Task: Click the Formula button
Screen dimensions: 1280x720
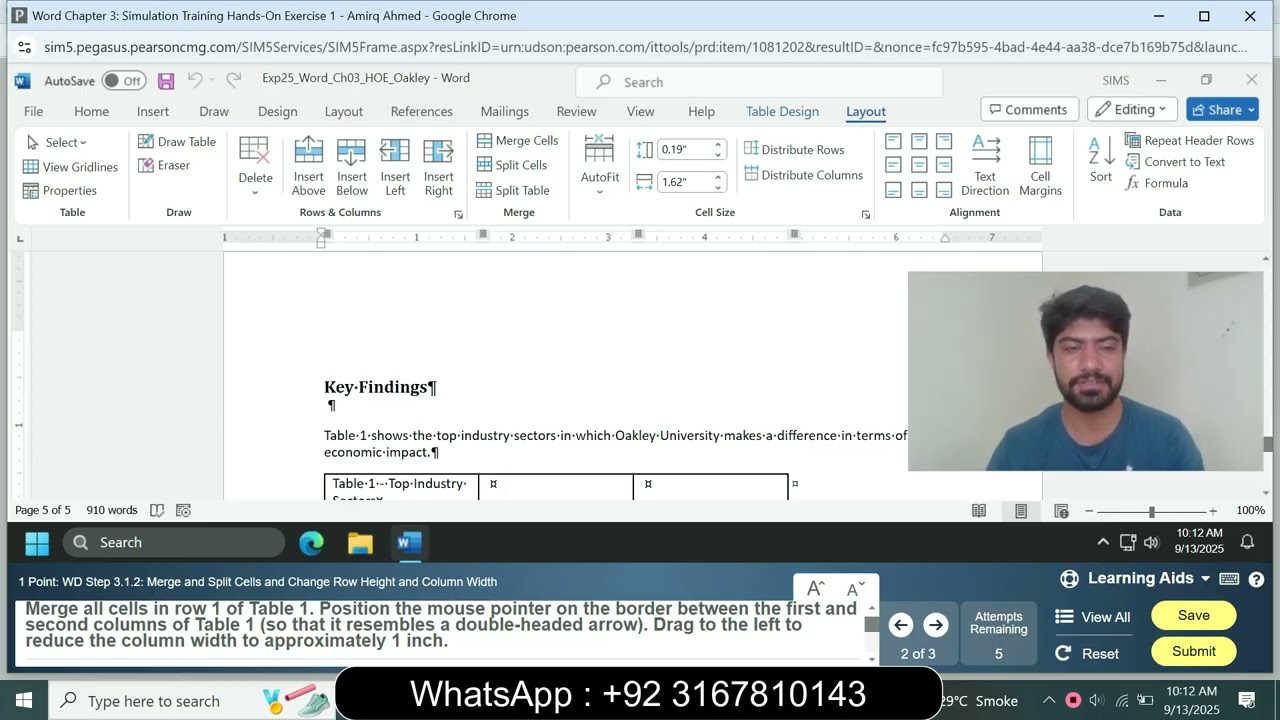Action: 1156,184
